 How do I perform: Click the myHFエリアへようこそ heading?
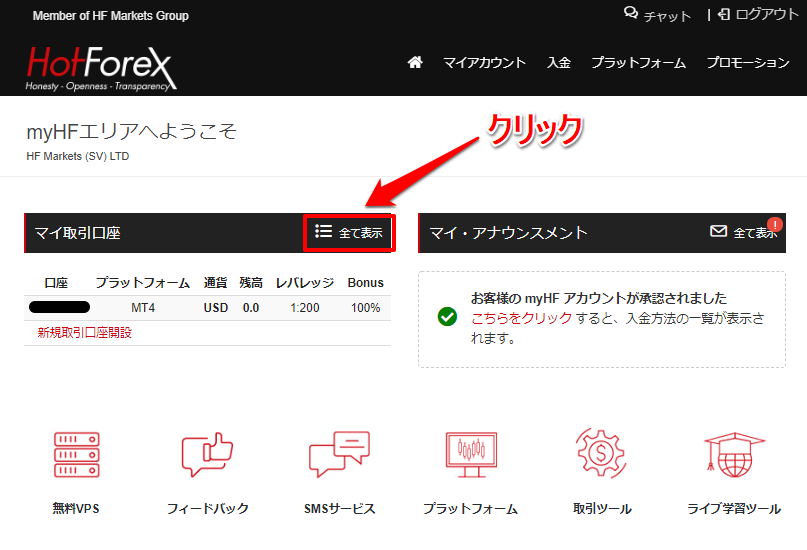tap(132, 132)
